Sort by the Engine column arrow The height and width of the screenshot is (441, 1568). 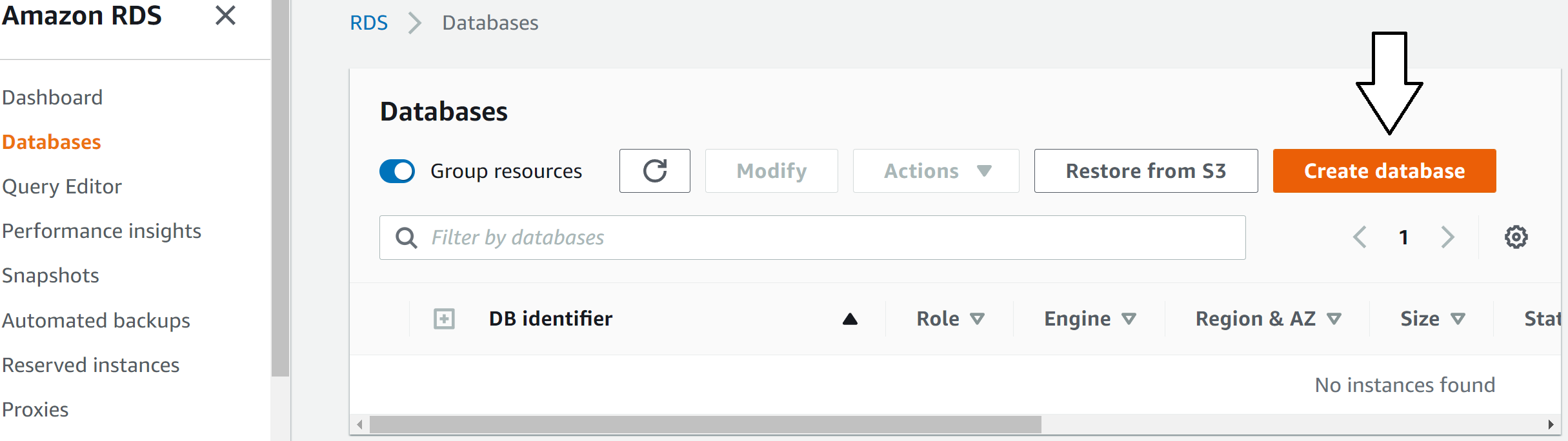pos(1129,318)
